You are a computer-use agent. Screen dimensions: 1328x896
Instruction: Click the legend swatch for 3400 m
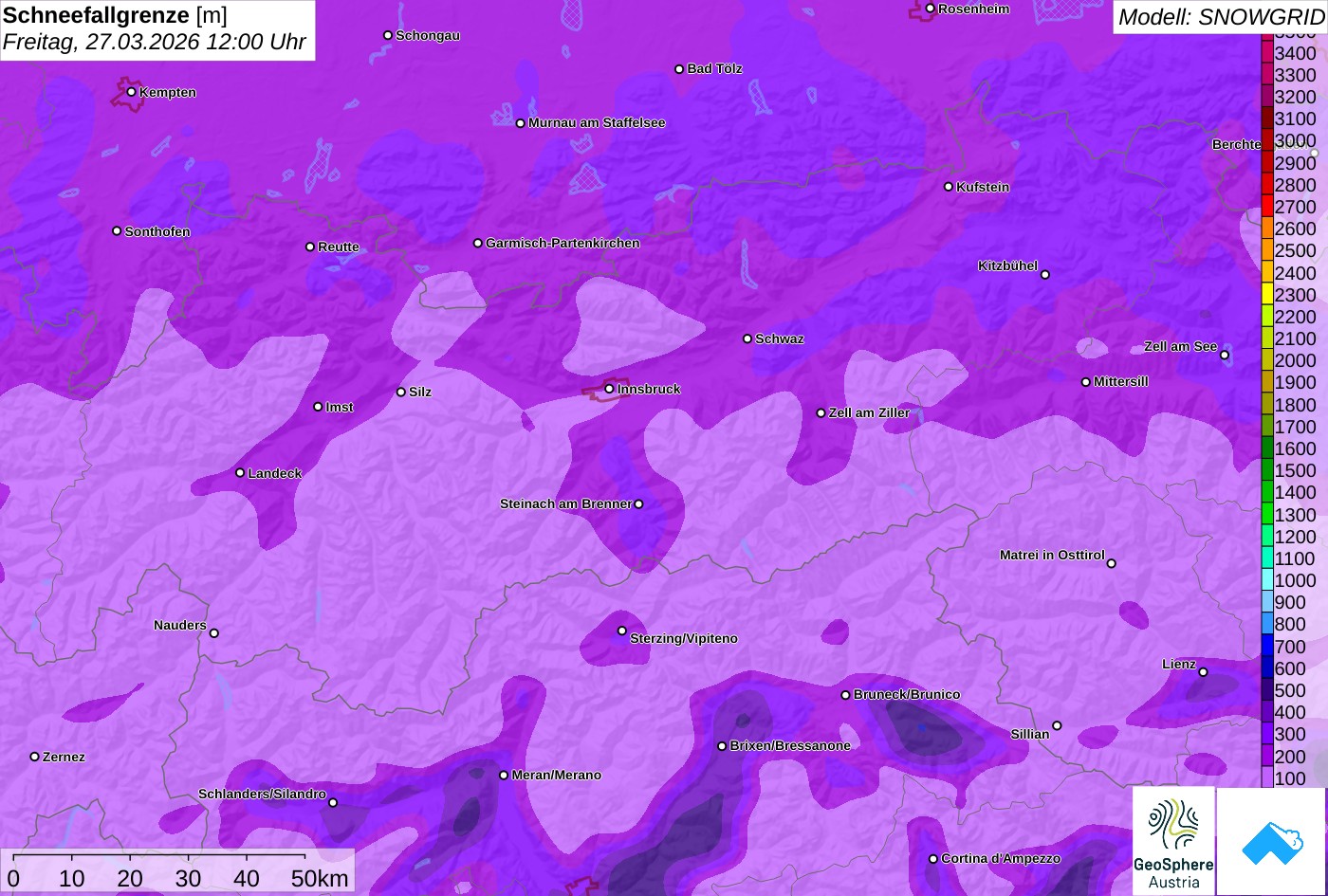pos(1266,53)
